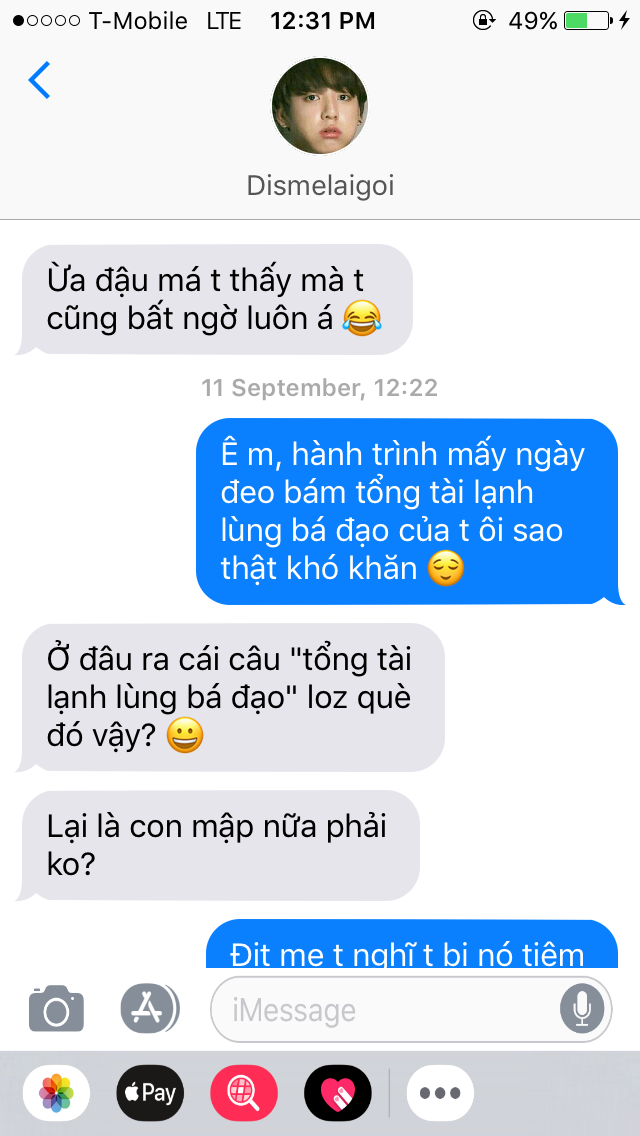Tap the partially visible "Địt mẹ t nghĩ" bubble
Image resolution: width=640 pixels, height=1136 pixels.
point(413,943)
